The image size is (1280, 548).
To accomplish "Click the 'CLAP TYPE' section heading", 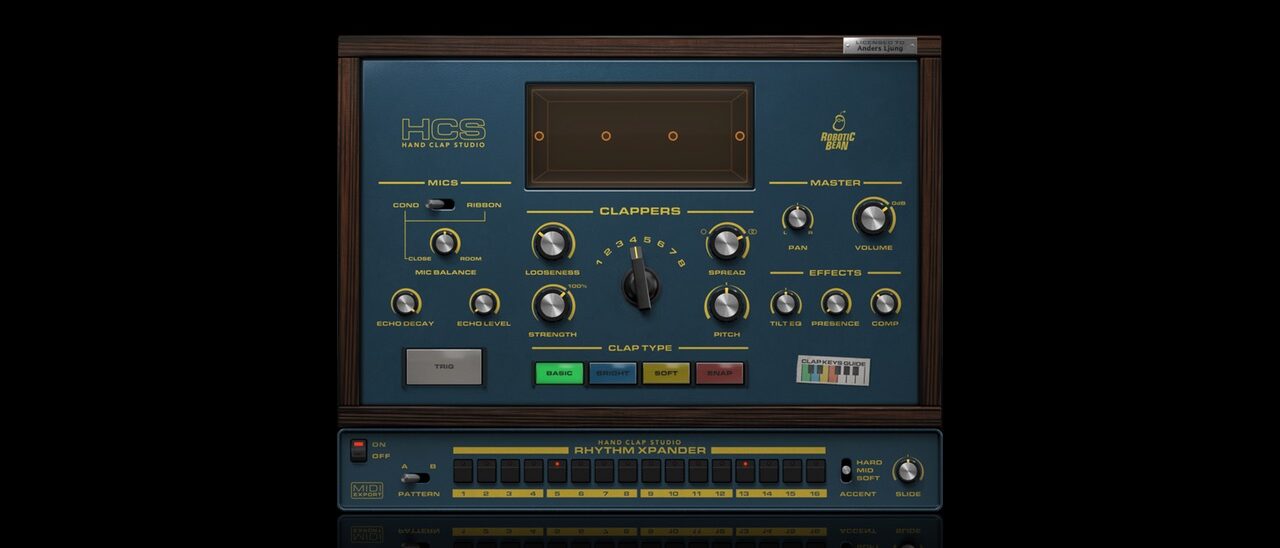I will 640,348.
